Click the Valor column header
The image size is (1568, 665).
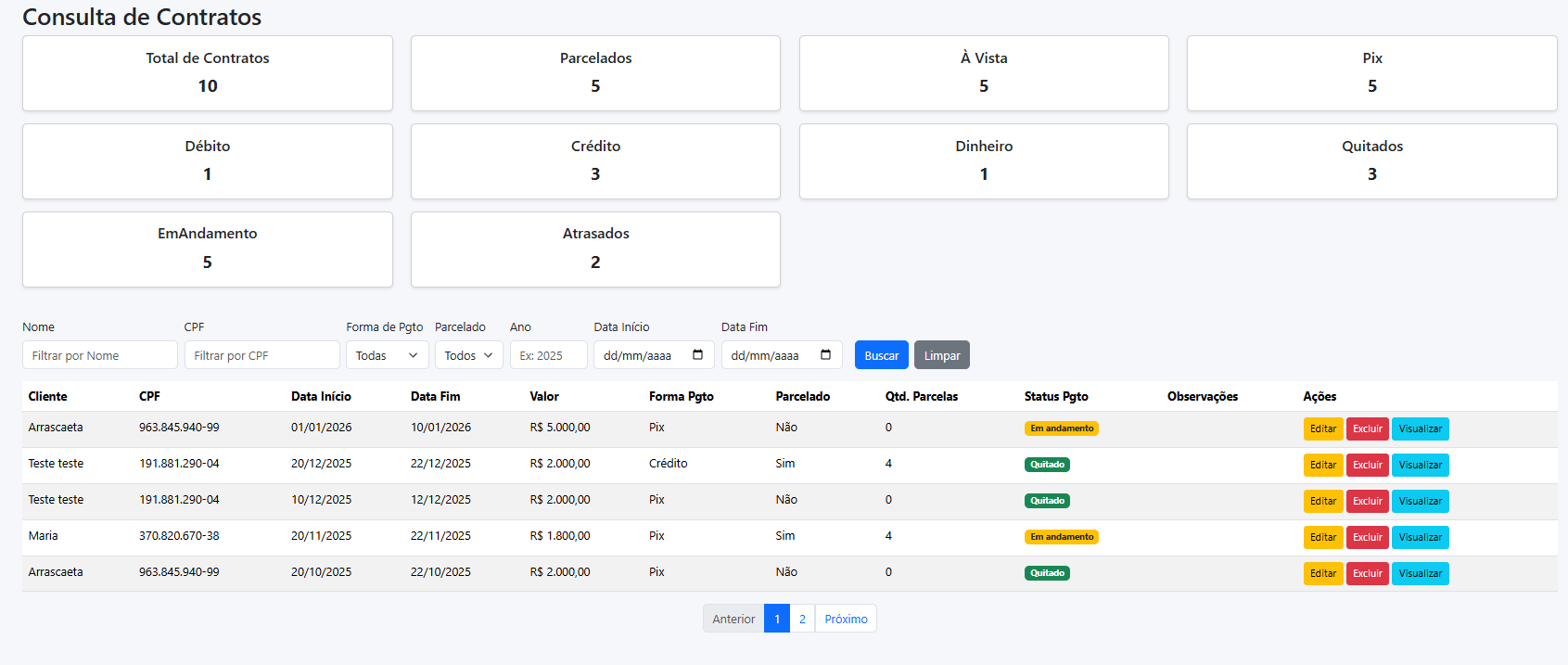click(544, 396)
